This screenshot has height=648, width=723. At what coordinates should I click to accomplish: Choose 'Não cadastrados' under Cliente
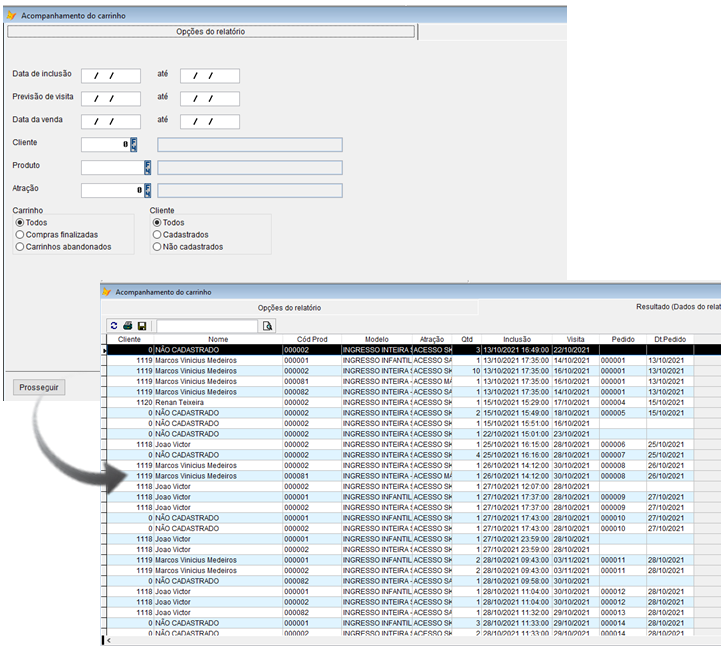(x=157, y=246)
